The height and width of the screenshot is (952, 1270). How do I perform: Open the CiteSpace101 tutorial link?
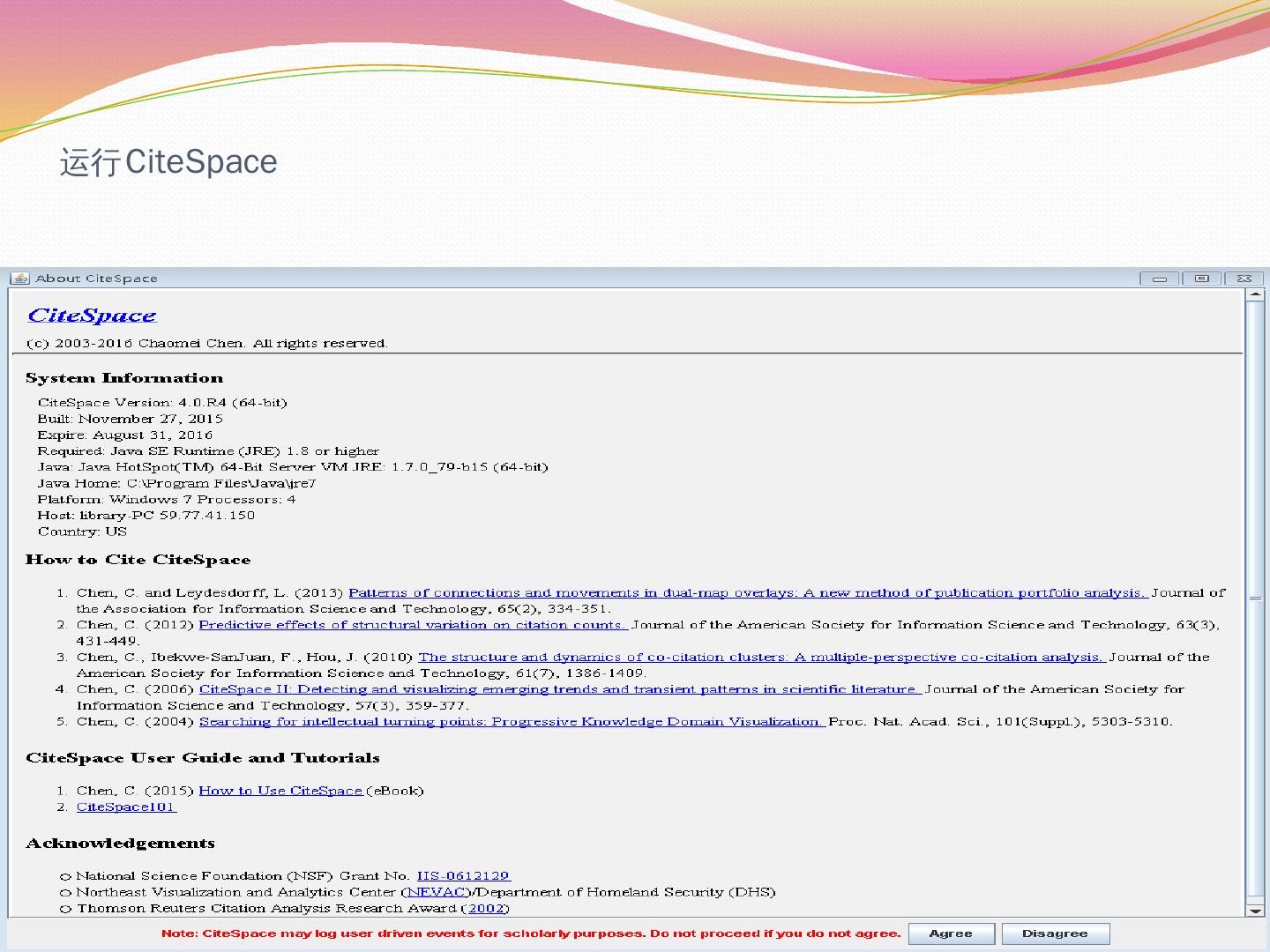pos(126,807)
